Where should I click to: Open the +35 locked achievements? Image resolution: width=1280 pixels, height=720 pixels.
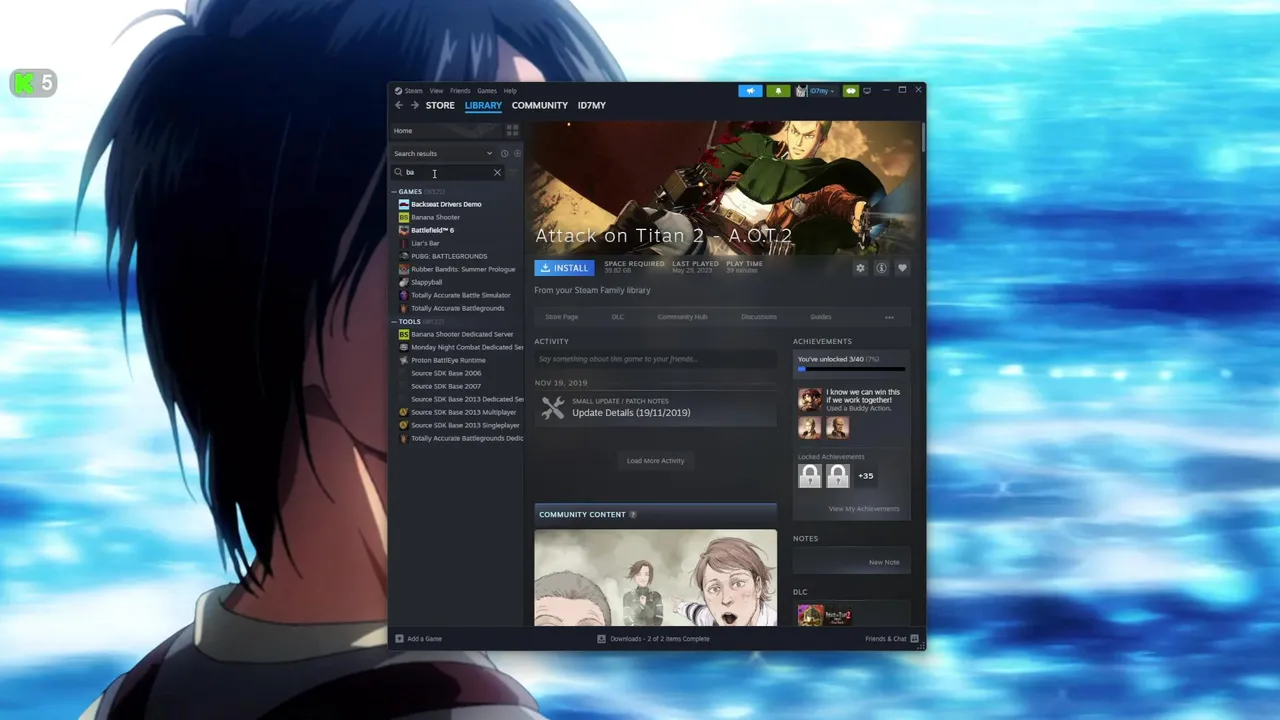click(x=866, y=476)
